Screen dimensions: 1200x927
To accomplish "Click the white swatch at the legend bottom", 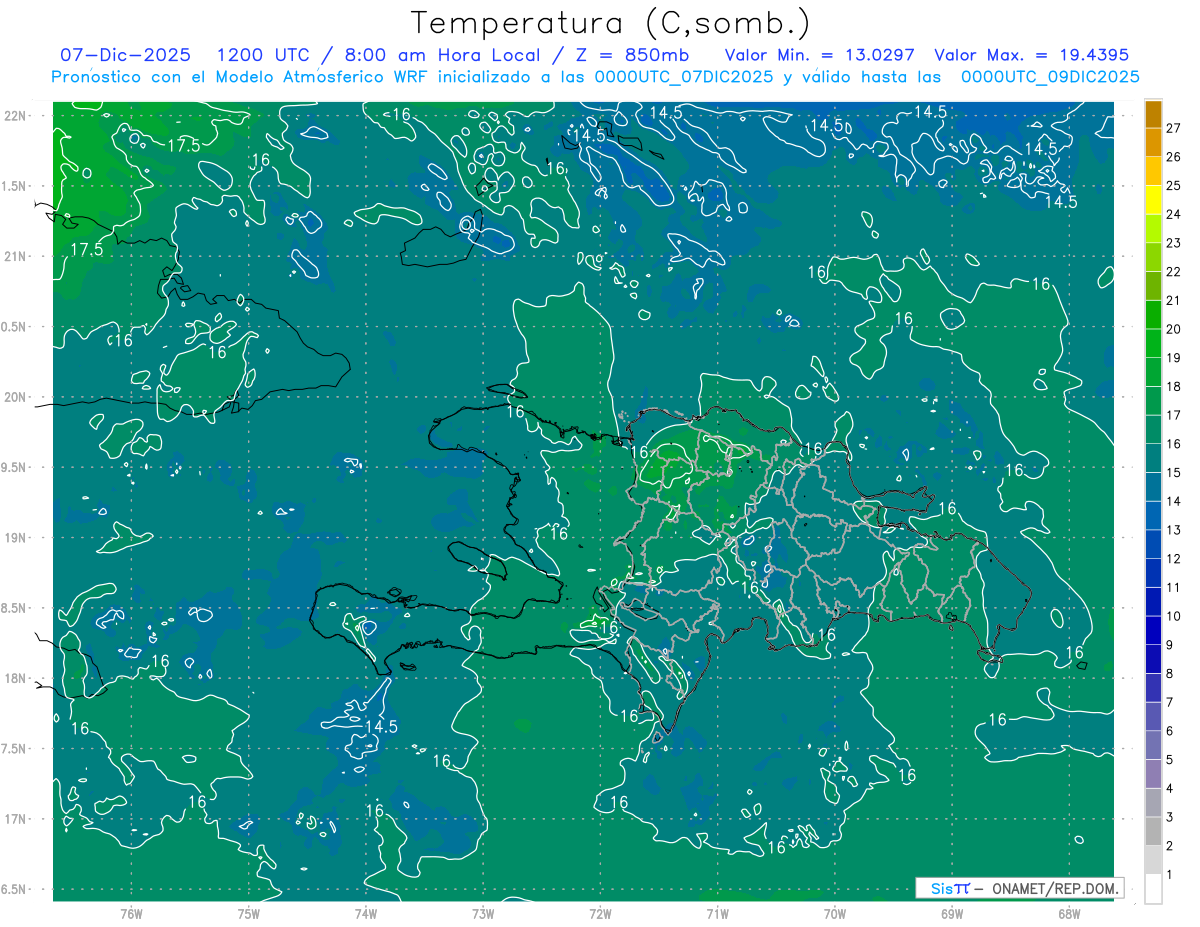I will pyautogui.click(x=1153, y=888).
